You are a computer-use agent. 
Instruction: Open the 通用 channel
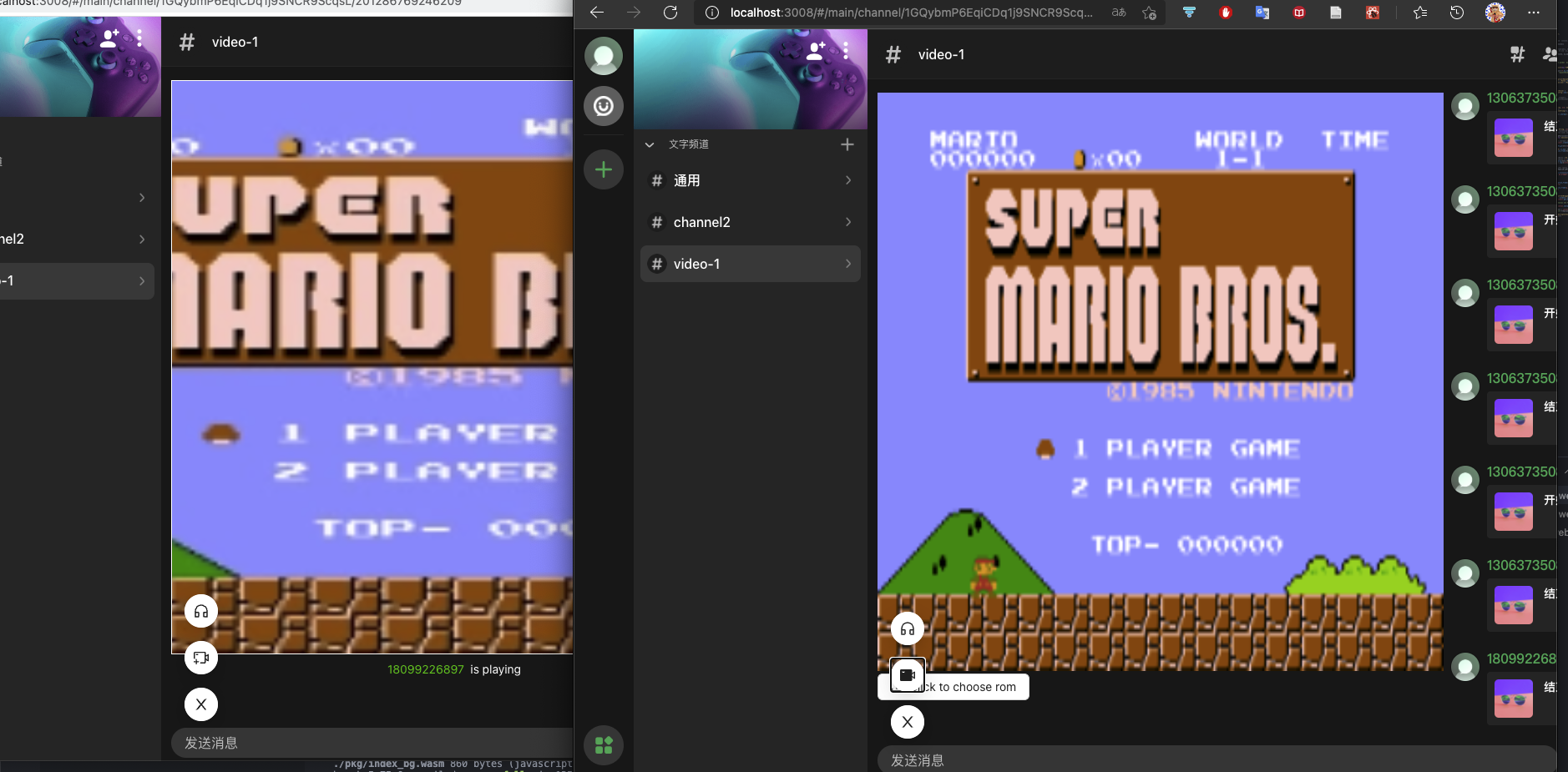click(x=751, y=180)
